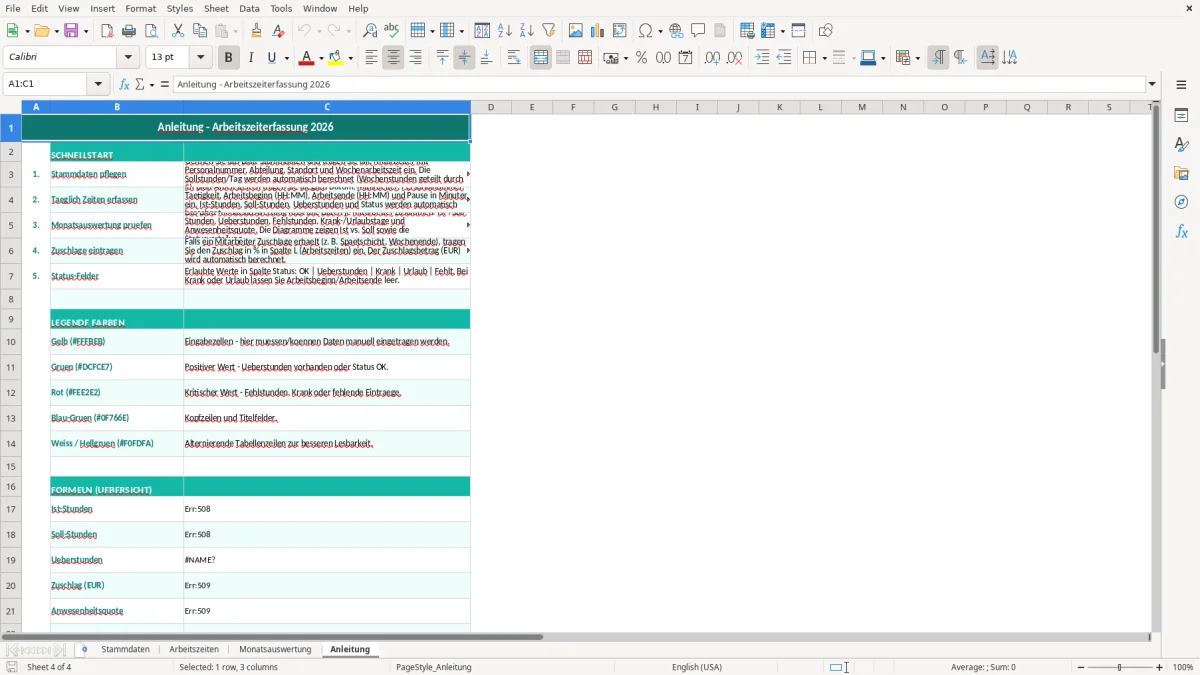Expand the Name Box dropdown

pos(99,84)
